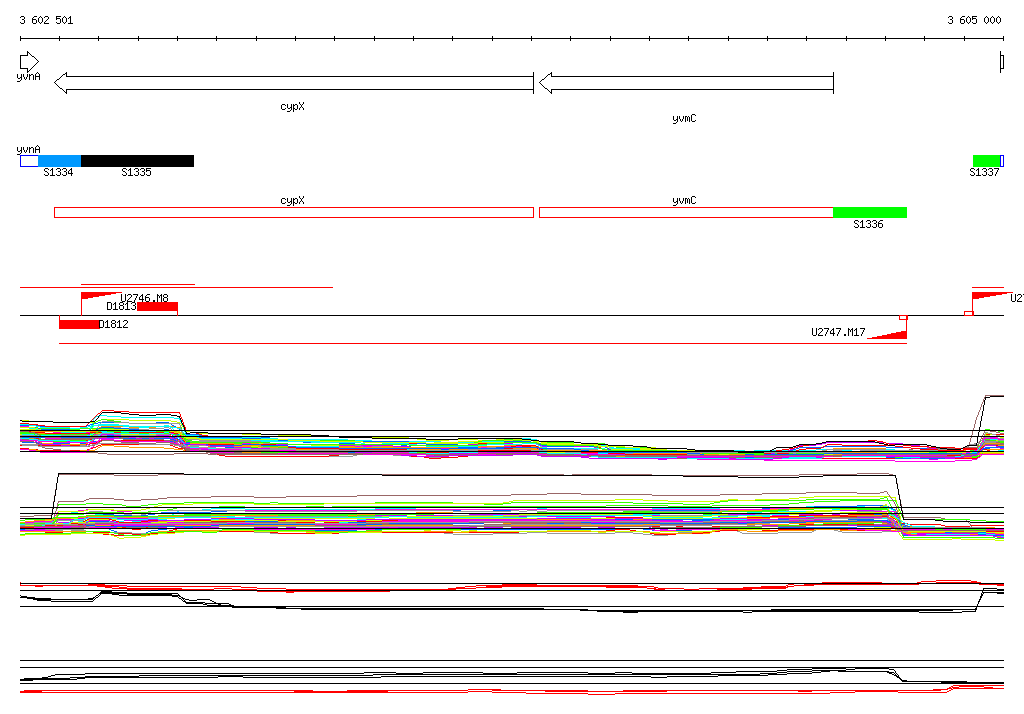Click the black S1335 segment bar
The height and width of the screenshot is (714, 1024).
[137, 161]
